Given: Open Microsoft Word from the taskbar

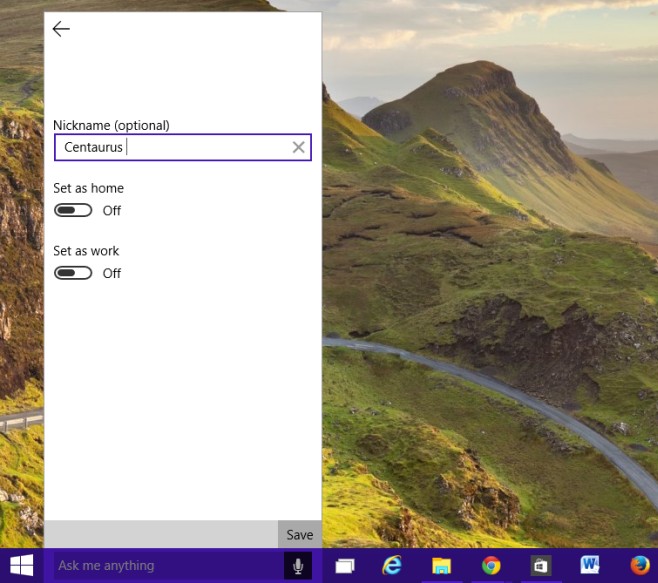Looking at the screenshot, I should tap(589, 566).
